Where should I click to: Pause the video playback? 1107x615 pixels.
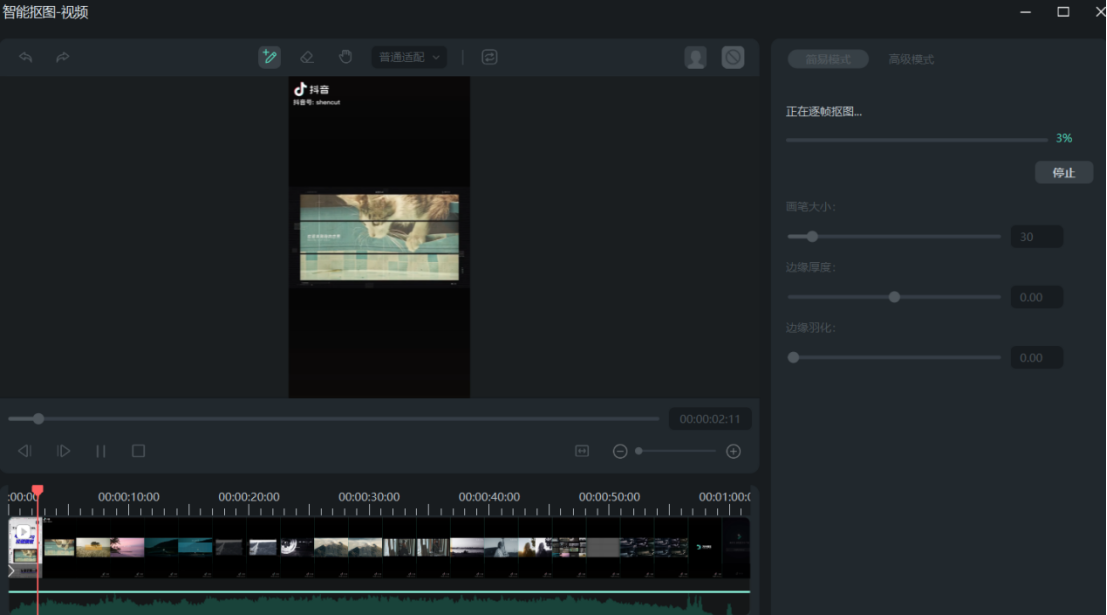tap(101, 451)
